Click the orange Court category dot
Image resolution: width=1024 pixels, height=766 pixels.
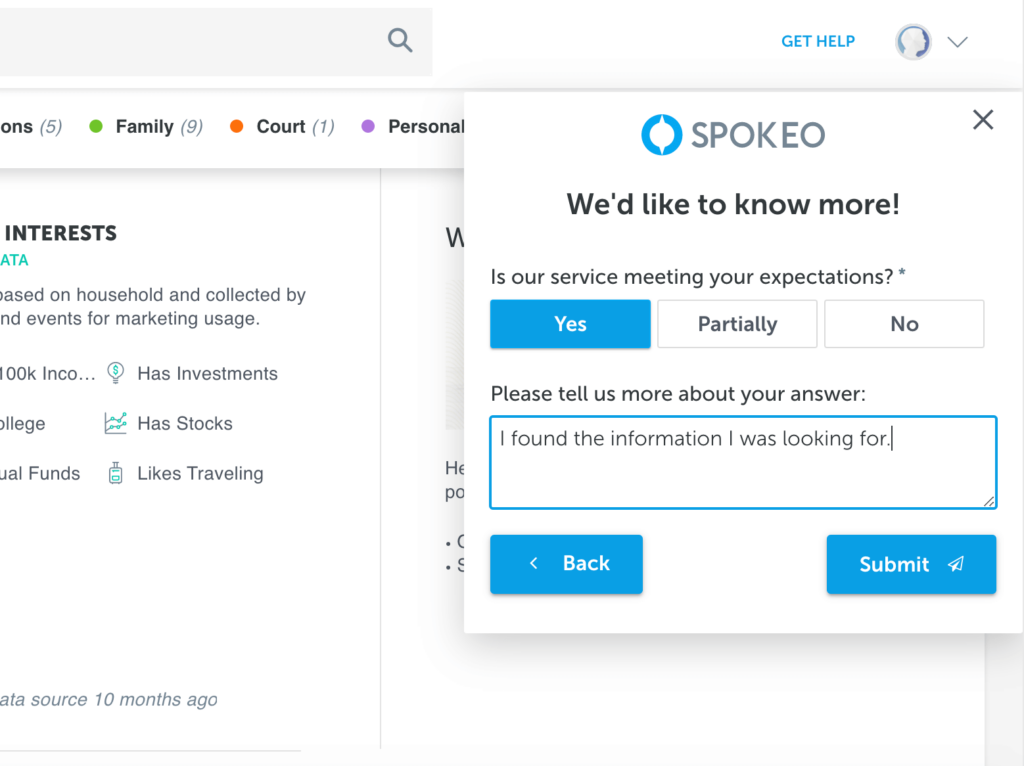(236, 126)
